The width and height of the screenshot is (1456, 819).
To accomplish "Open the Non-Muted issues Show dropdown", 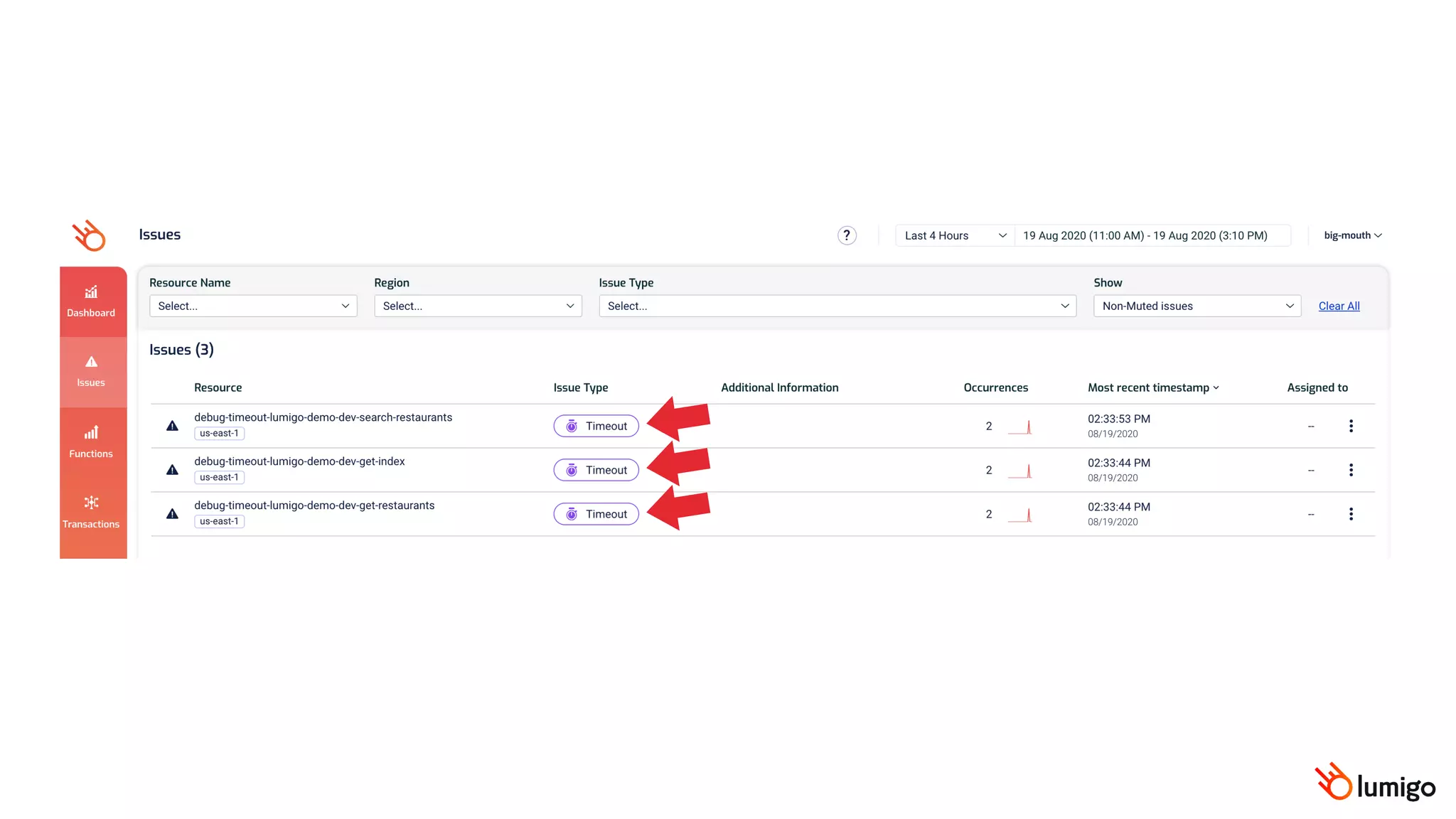I will [1197, 306].
